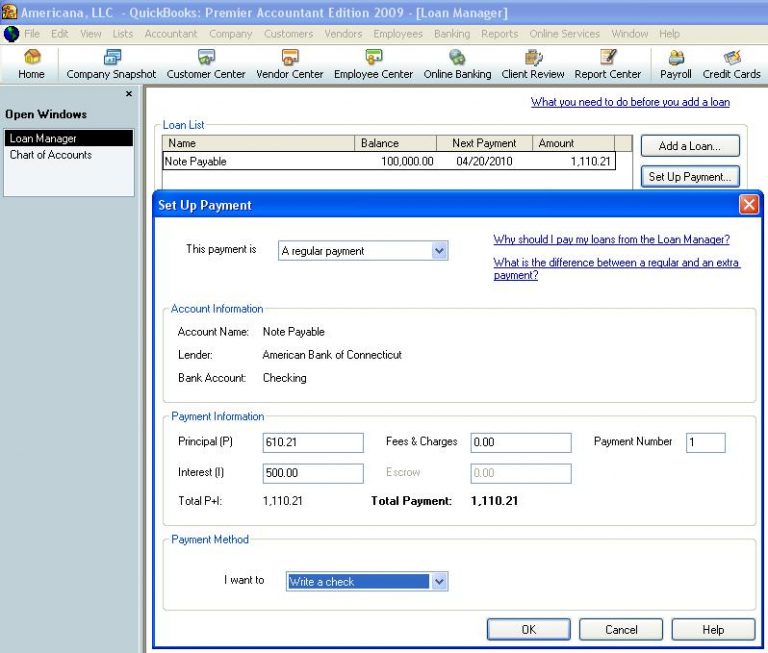768x653 pixels.
Task: Click the 04/20/2010 next payment cell
Action: pyautogui.click(x=484, y=161)
